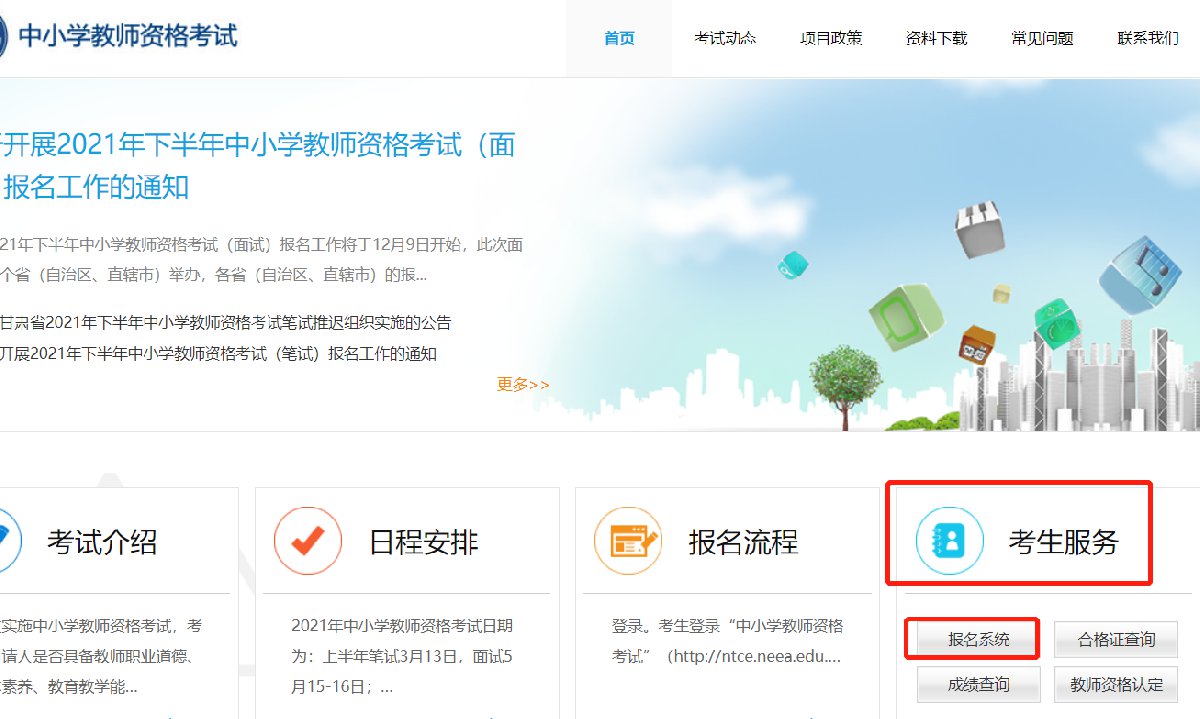Open the notice about 笔试推迟组织实施的公告
Image resolution: width=1200 pixels, height=719 pixels.
pos(226,323)
